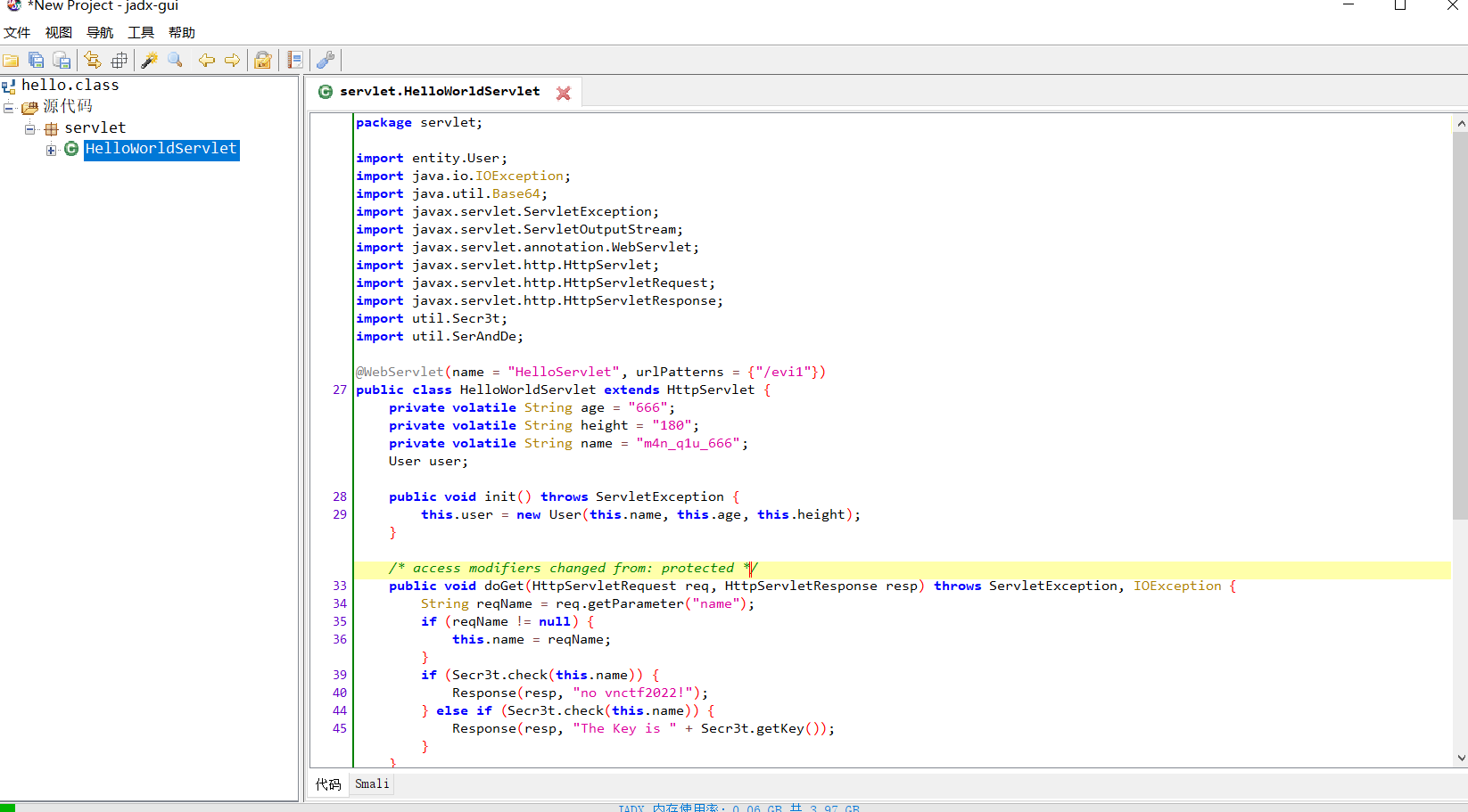Click the highlighted access modifiers comment
Screen dimensions: 1468x812
(573, 569)
